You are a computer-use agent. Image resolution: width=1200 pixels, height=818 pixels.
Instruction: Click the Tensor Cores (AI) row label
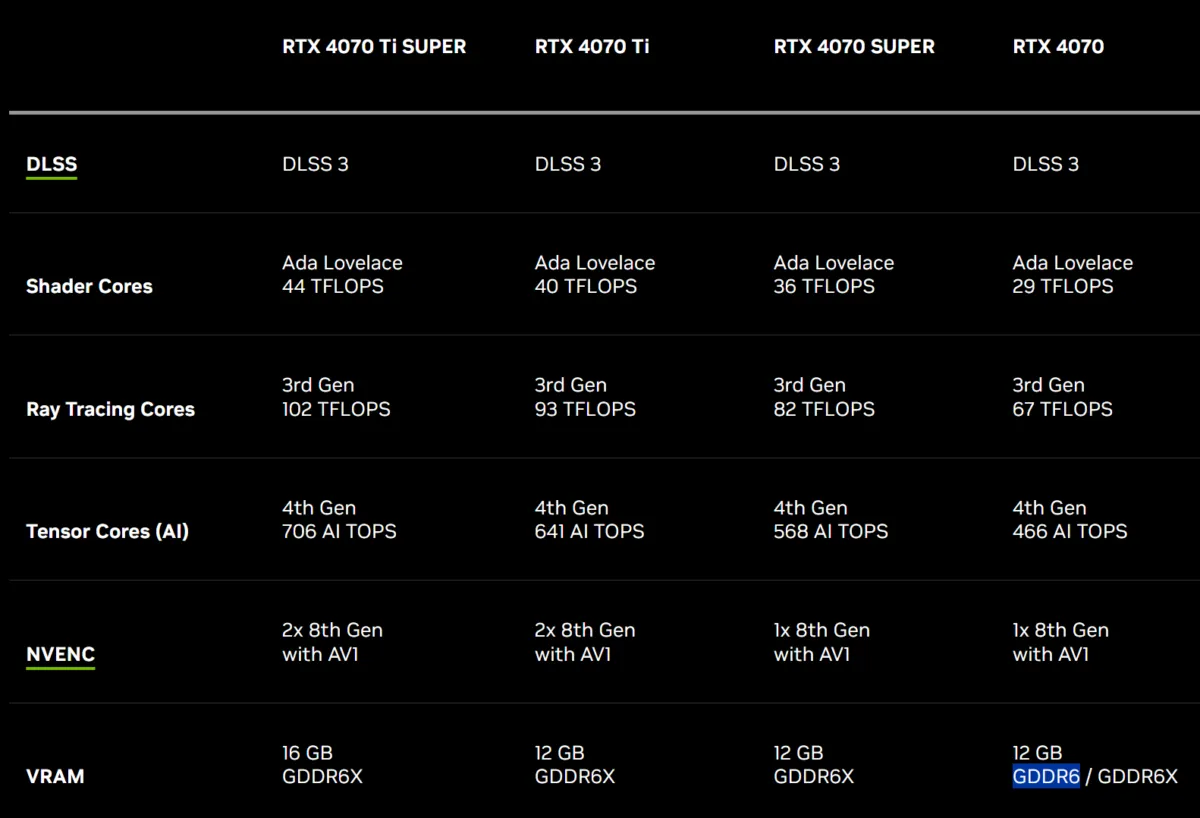click(x=107, y=532)
